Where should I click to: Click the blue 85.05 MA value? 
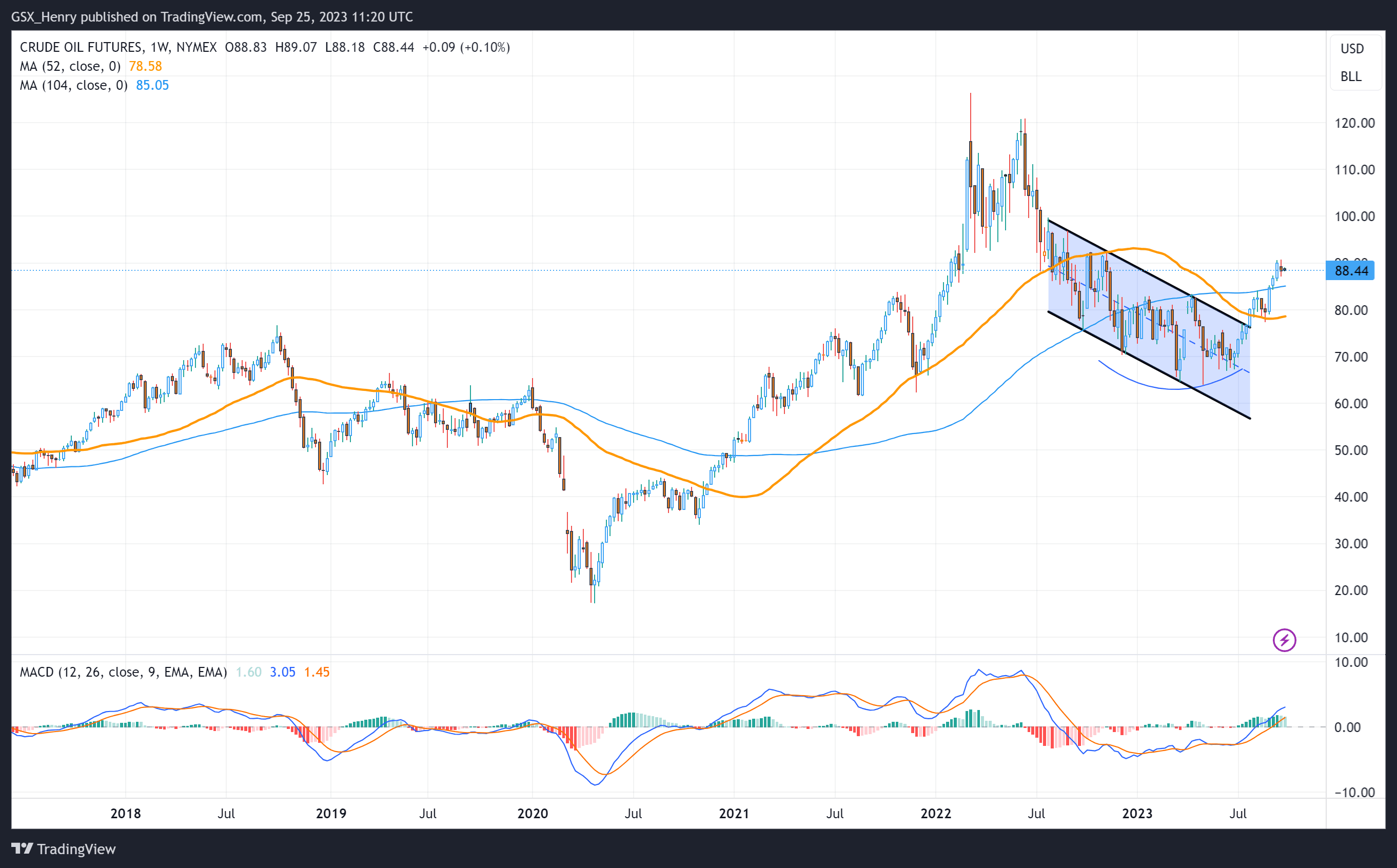(152, 85)
